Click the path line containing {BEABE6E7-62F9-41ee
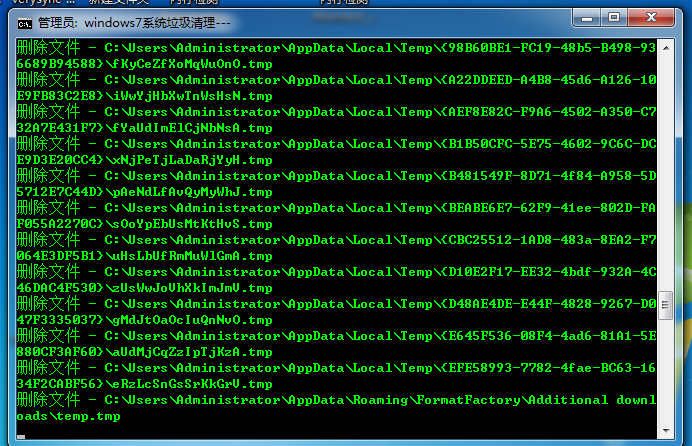 336,208
